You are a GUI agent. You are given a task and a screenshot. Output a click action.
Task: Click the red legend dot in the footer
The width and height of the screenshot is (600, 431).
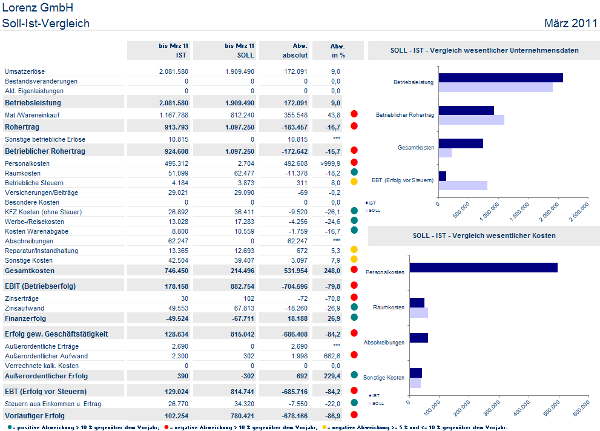[166, 427]
